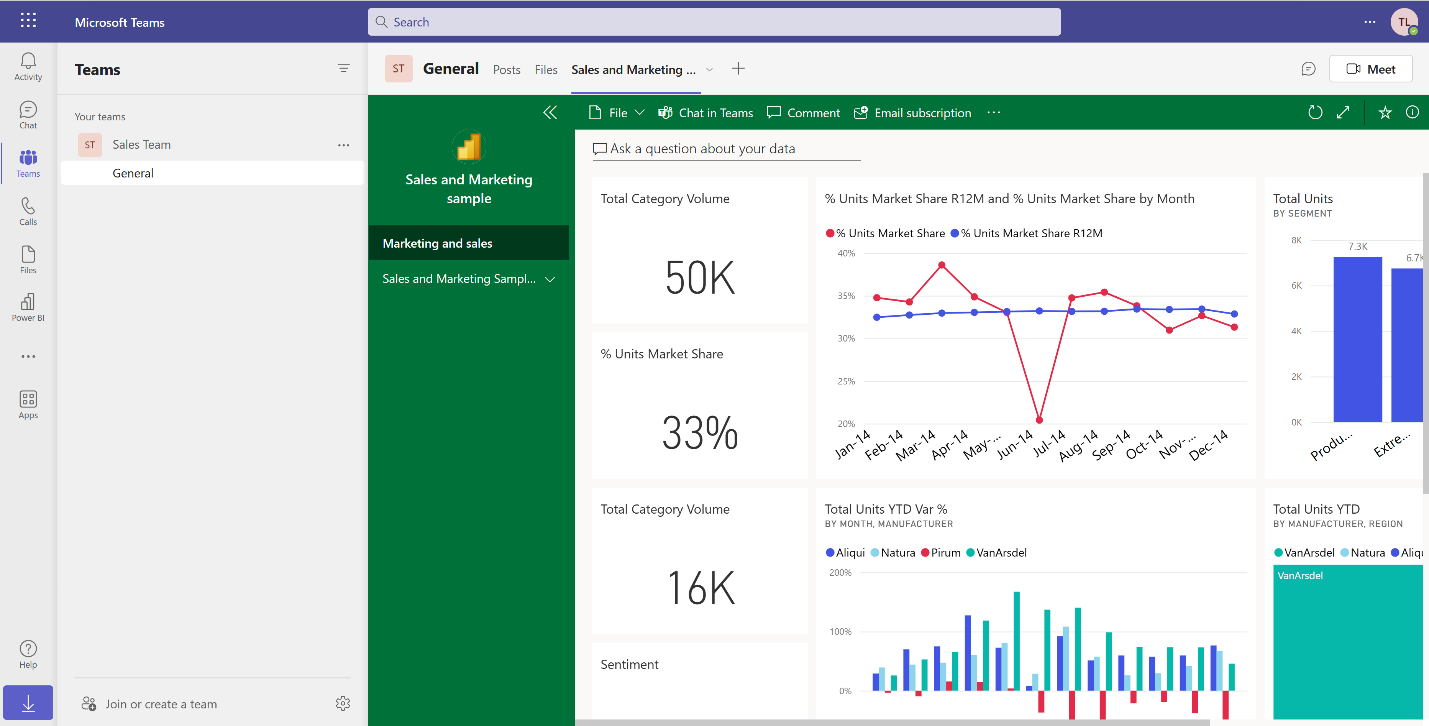Select Sales Team in teams list
The width and height of the screenshot is (1429, 726).
[141, 145]
